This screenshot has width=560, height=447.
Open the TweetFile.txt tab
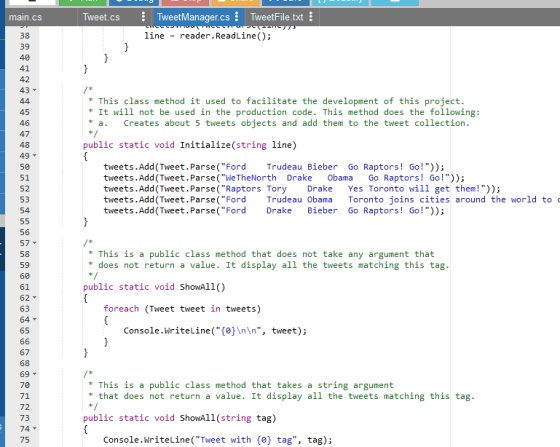(277, 17)
